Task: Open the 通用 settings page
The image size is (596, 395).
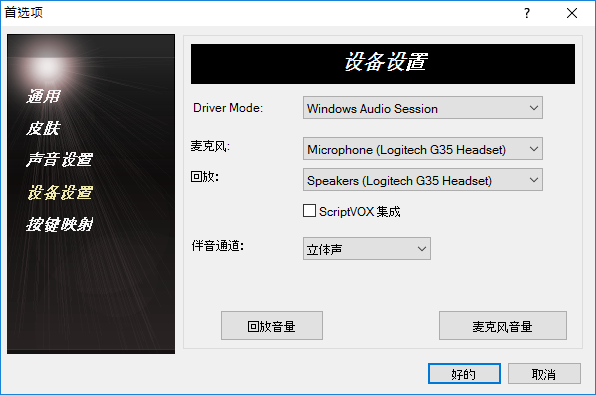Action: (x=43, y=96)
